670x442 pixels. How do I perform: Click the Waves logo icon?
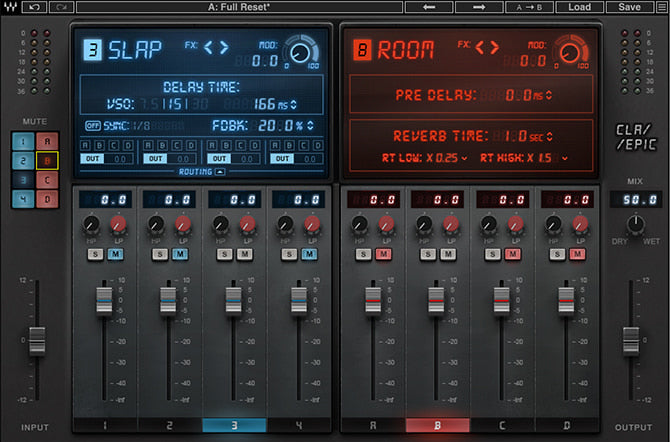[x=10, y=7]
